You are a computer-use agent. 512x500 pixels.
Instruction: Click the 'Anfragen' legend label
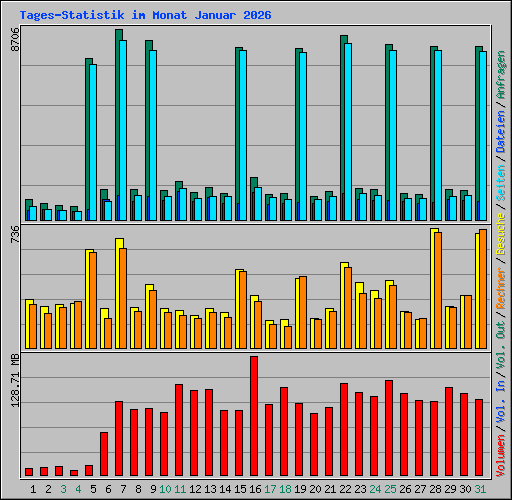(501, 75)
